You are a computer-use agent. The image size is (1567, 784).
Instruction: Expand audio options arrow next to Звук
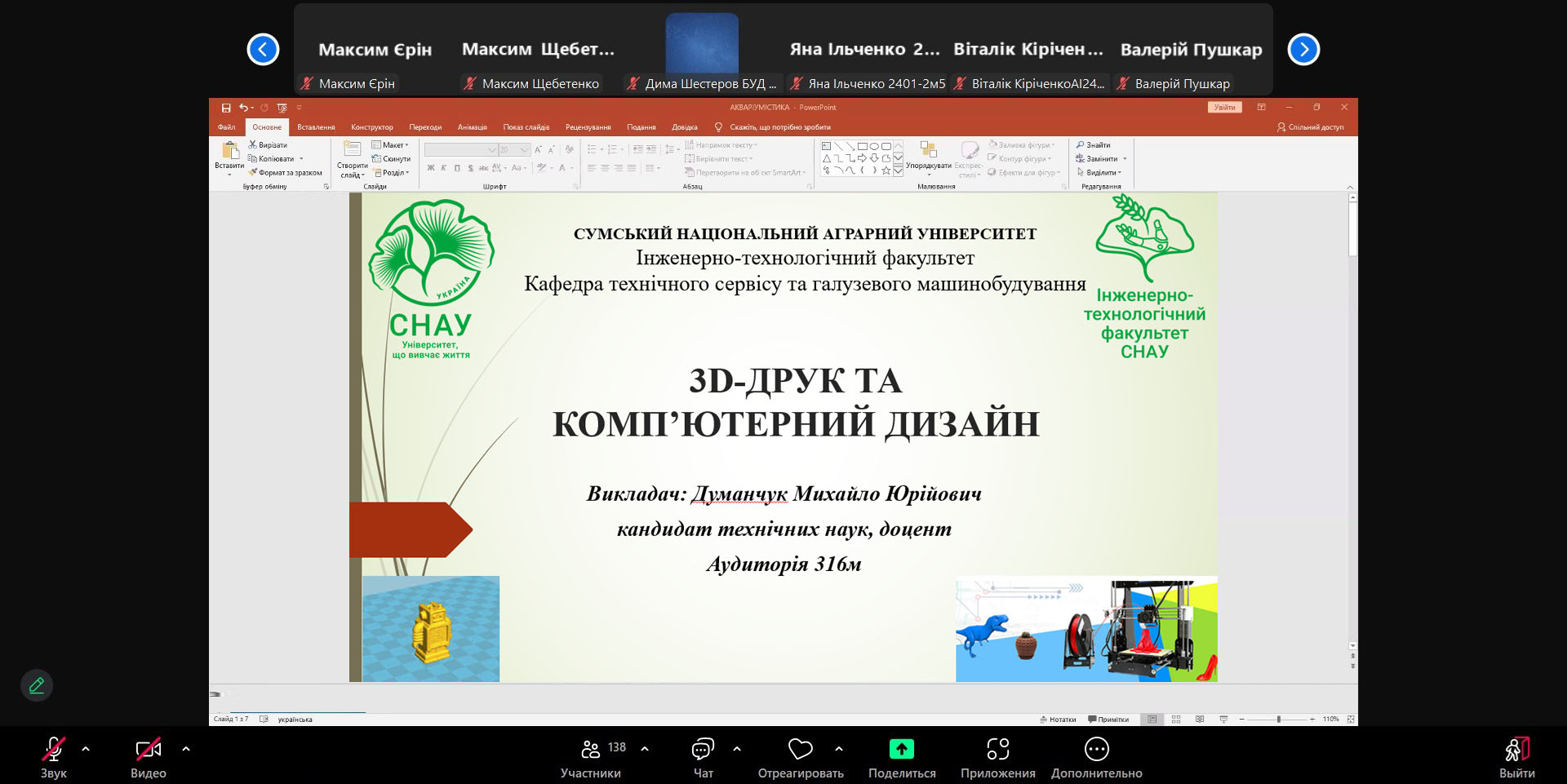pos(86,748)
